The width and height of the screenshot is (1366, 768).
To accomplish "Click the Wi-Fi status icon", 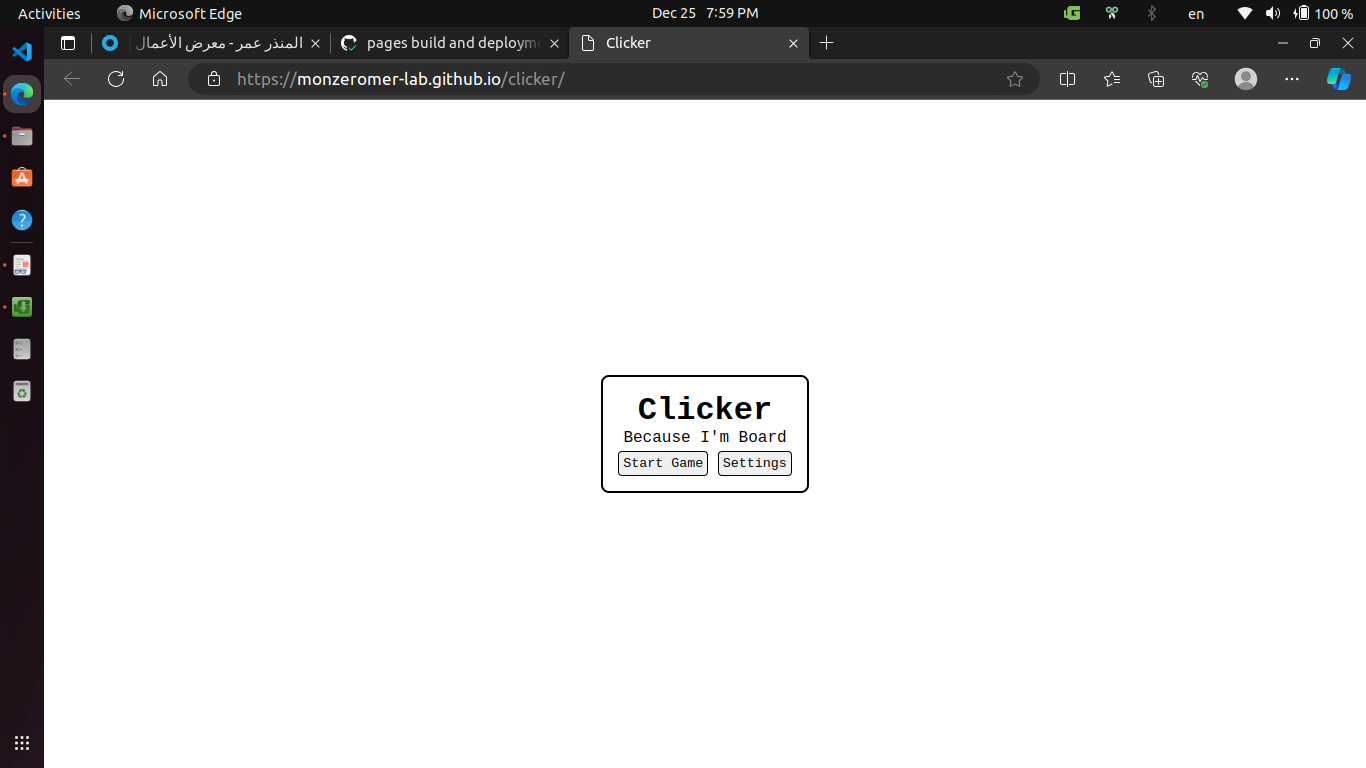I will tap(1245, 13).
